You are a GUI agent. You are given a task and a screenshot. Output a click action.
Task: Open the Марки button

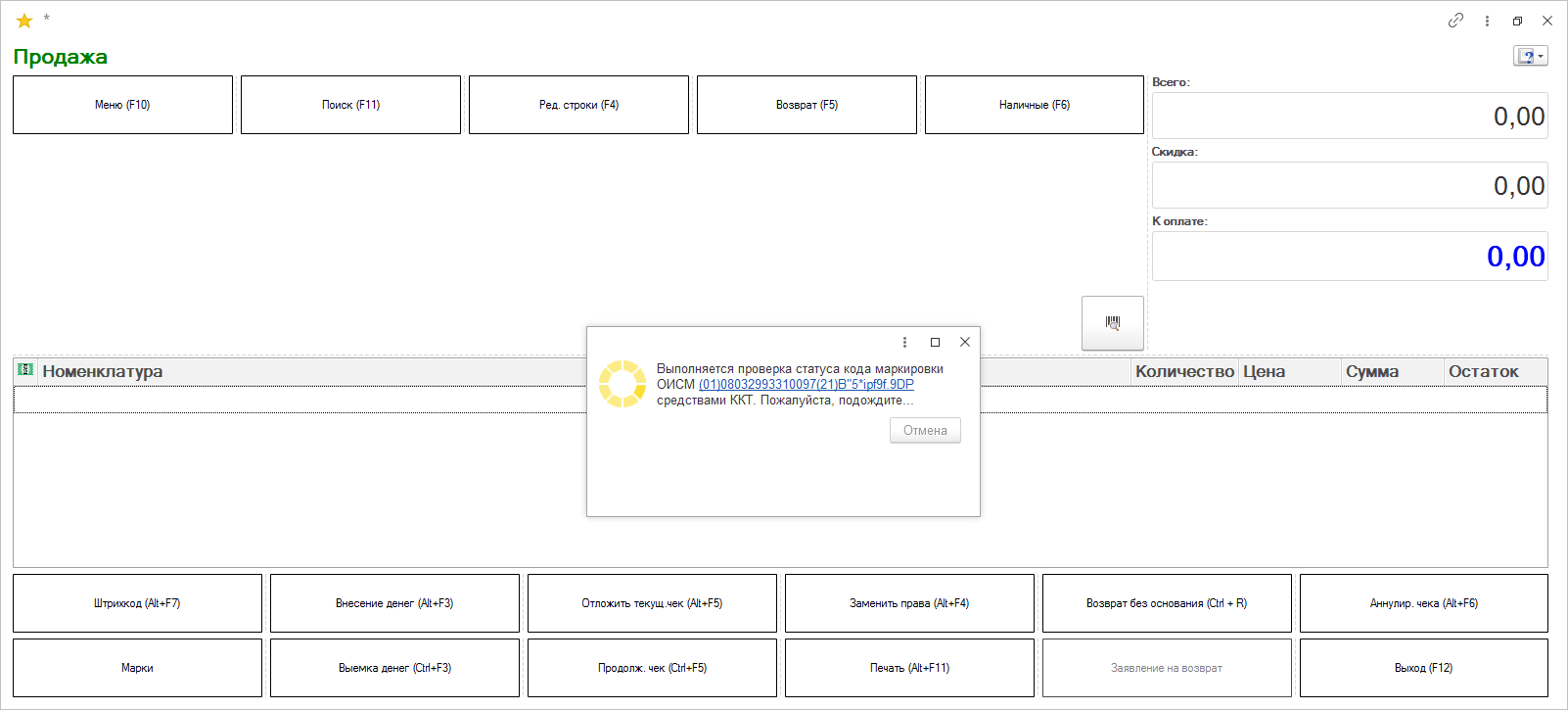137,668
